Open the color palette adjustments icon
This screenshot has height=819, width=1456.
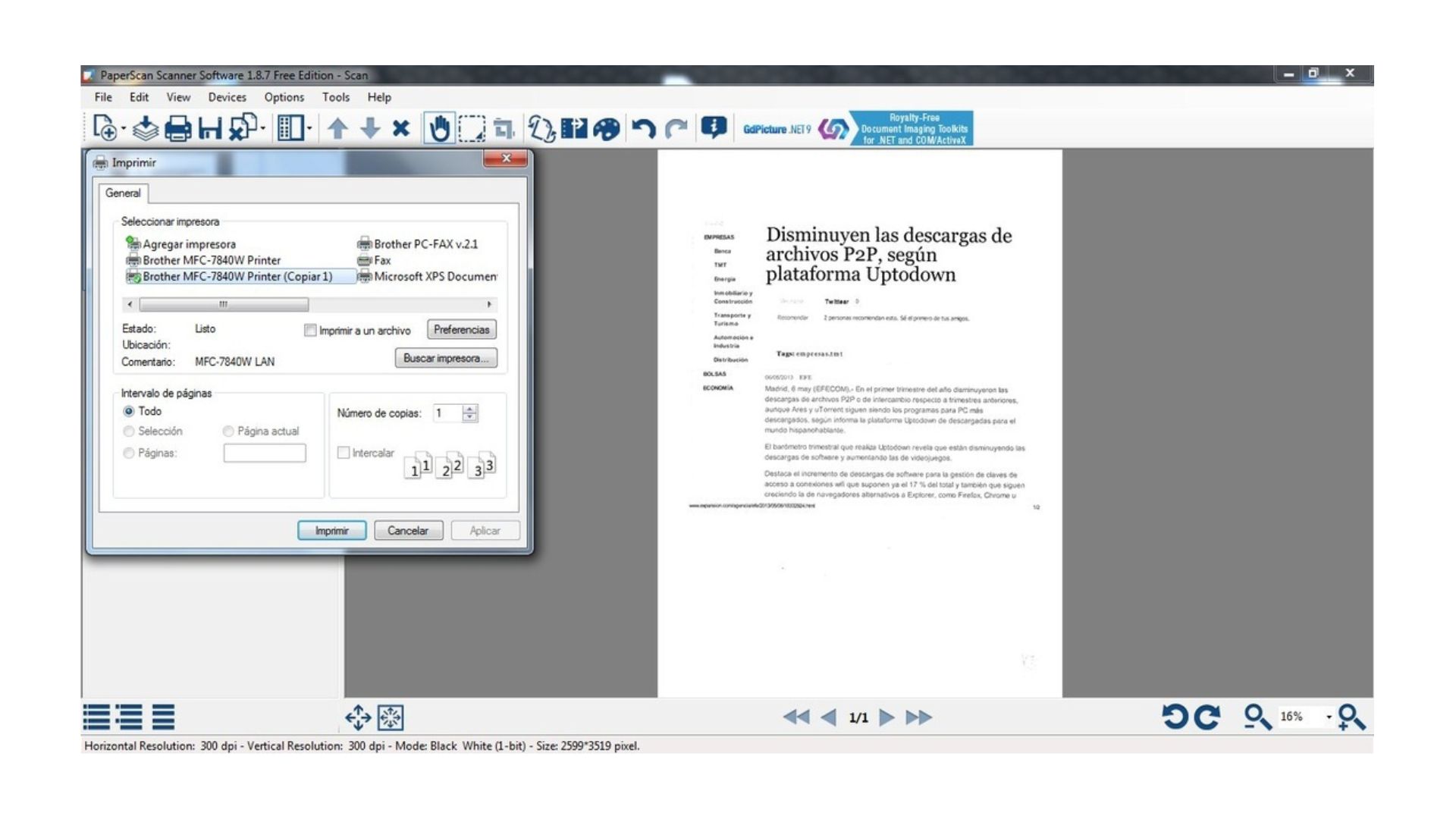click(607, 129)
